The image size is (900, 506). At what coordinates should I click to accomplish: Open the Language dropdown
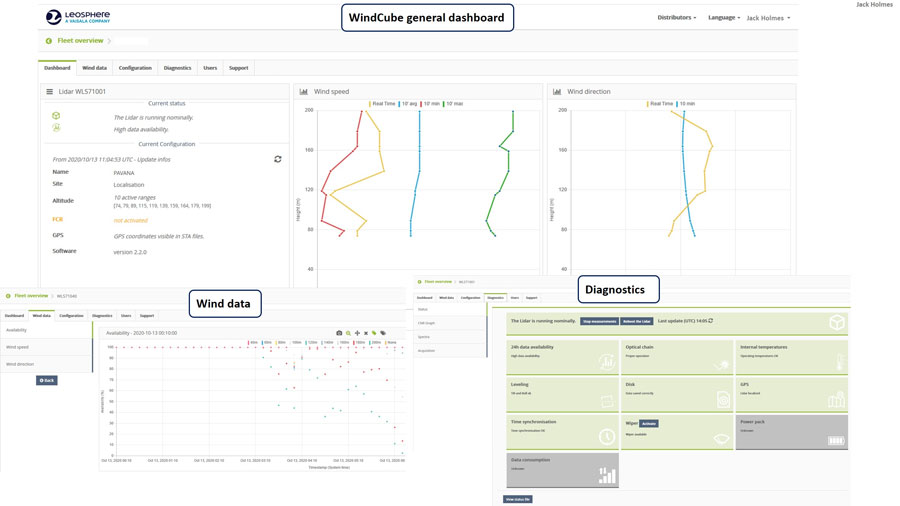click(x=724, y=18)
